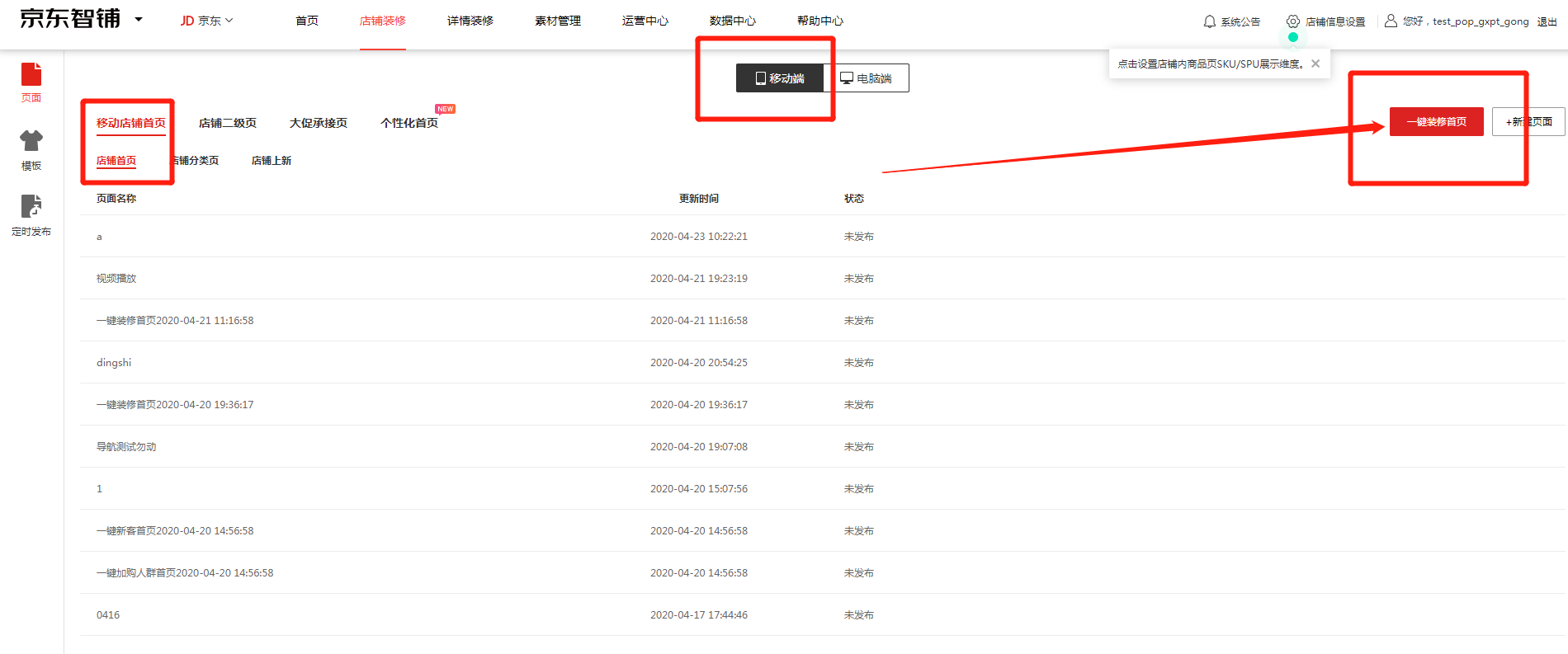Open 素材管理 navigation item

click(558, 21)
